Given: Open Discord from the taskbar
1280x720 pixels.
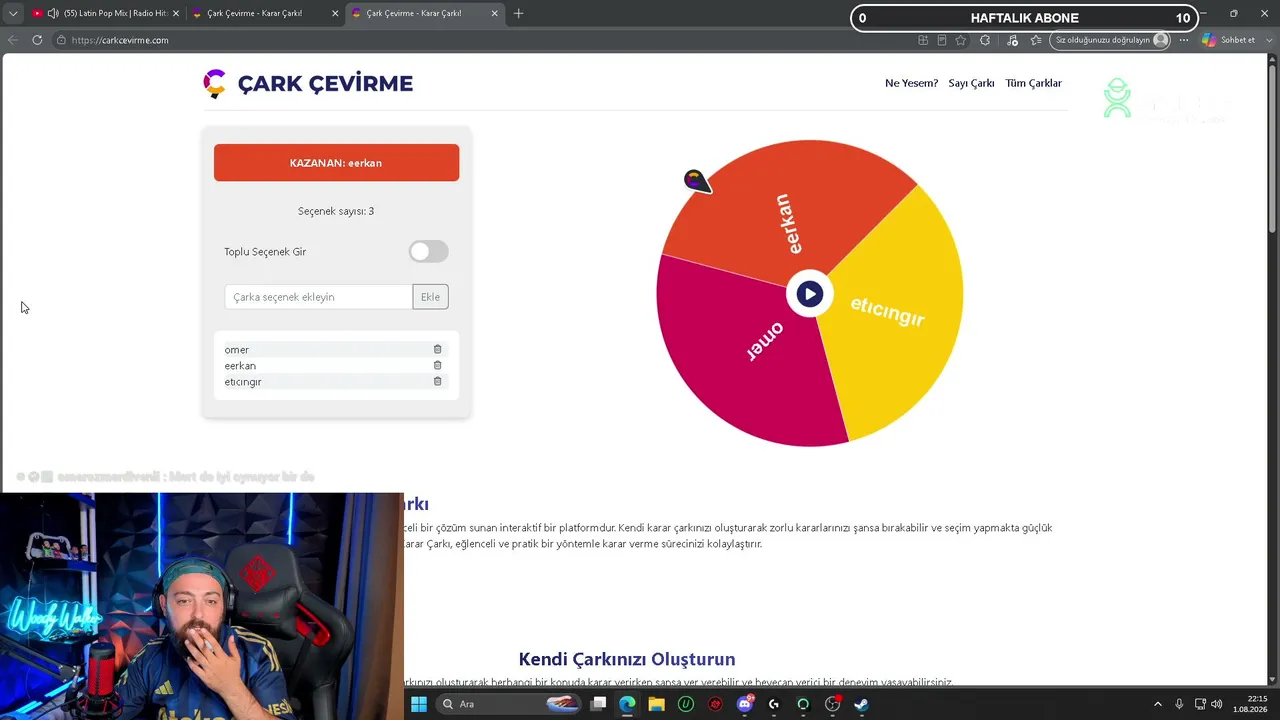Looking at the screenshot, I should point(744,704).
